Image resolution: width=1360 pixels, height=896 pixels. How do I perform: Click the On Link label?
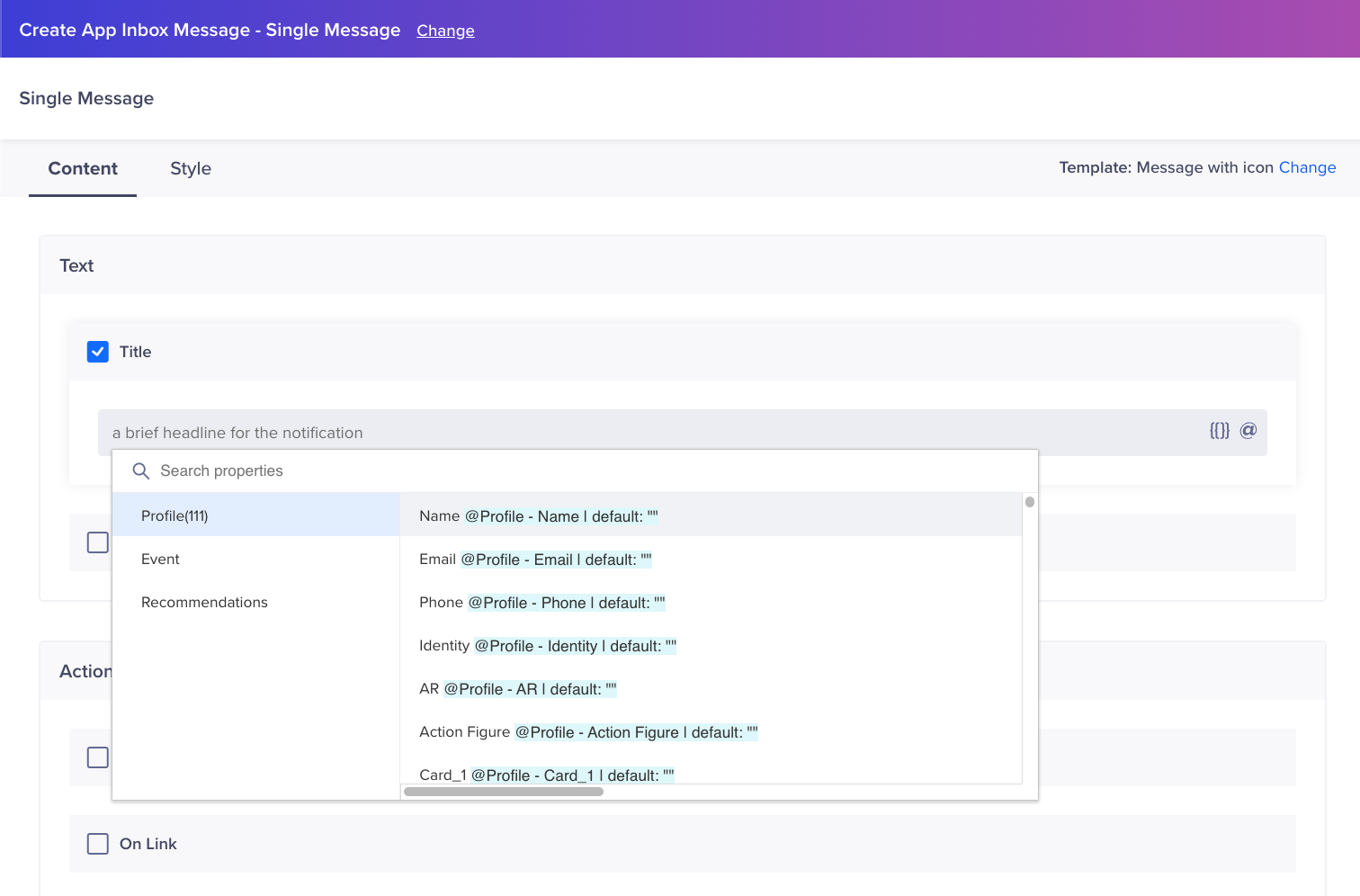point(148,844)
